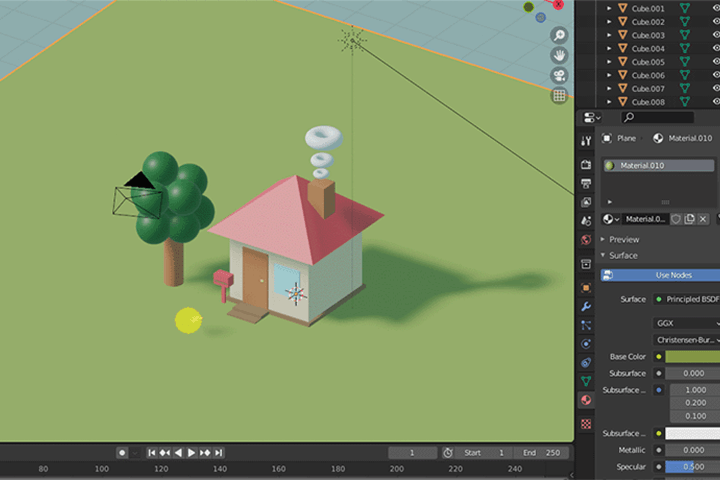Expand the Cube.008 outliner row
The image size is (720, 480).
tap(609, 102)
